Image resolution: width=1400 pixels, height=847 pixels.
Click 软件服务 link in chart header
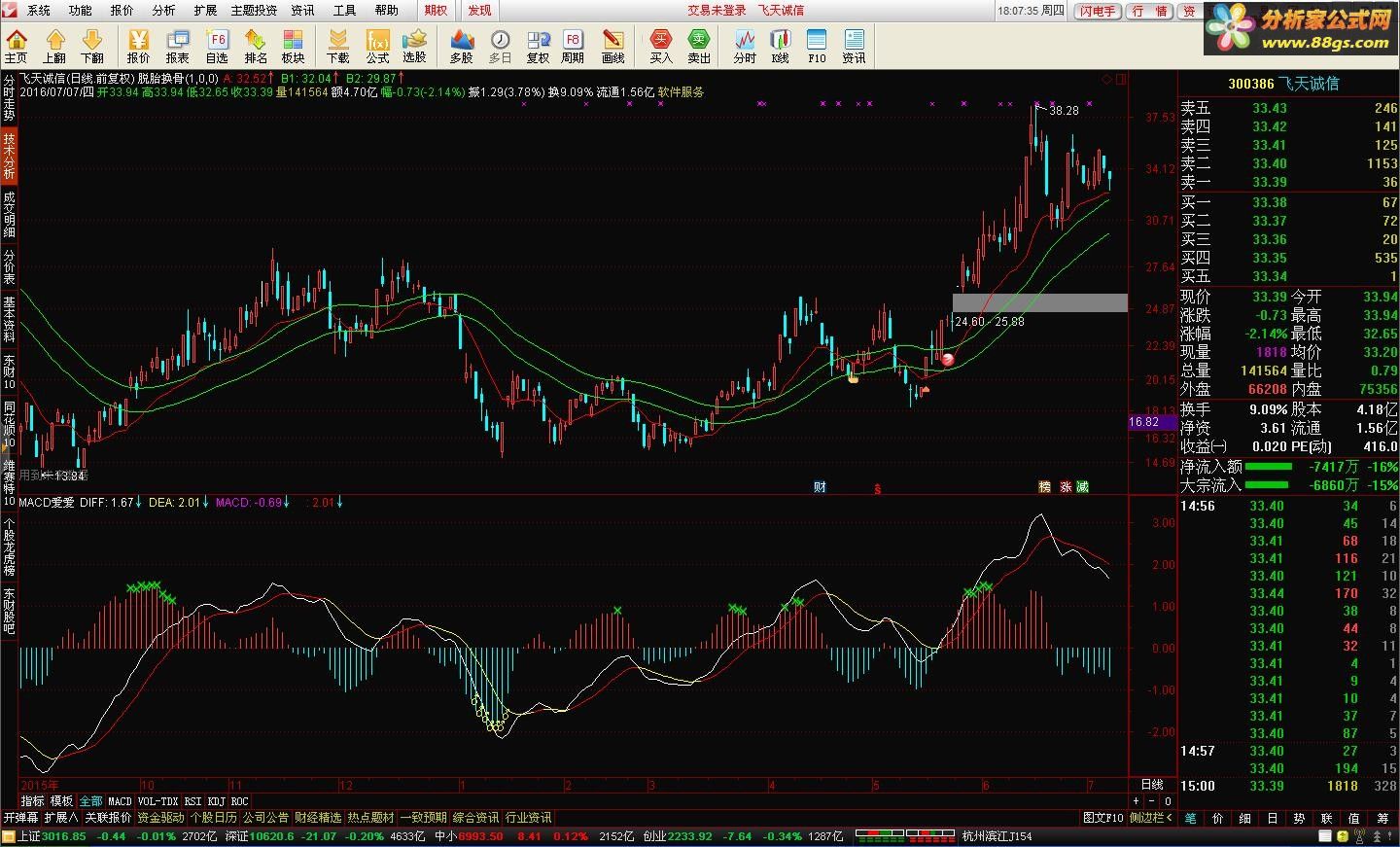[x=681, y=91]
